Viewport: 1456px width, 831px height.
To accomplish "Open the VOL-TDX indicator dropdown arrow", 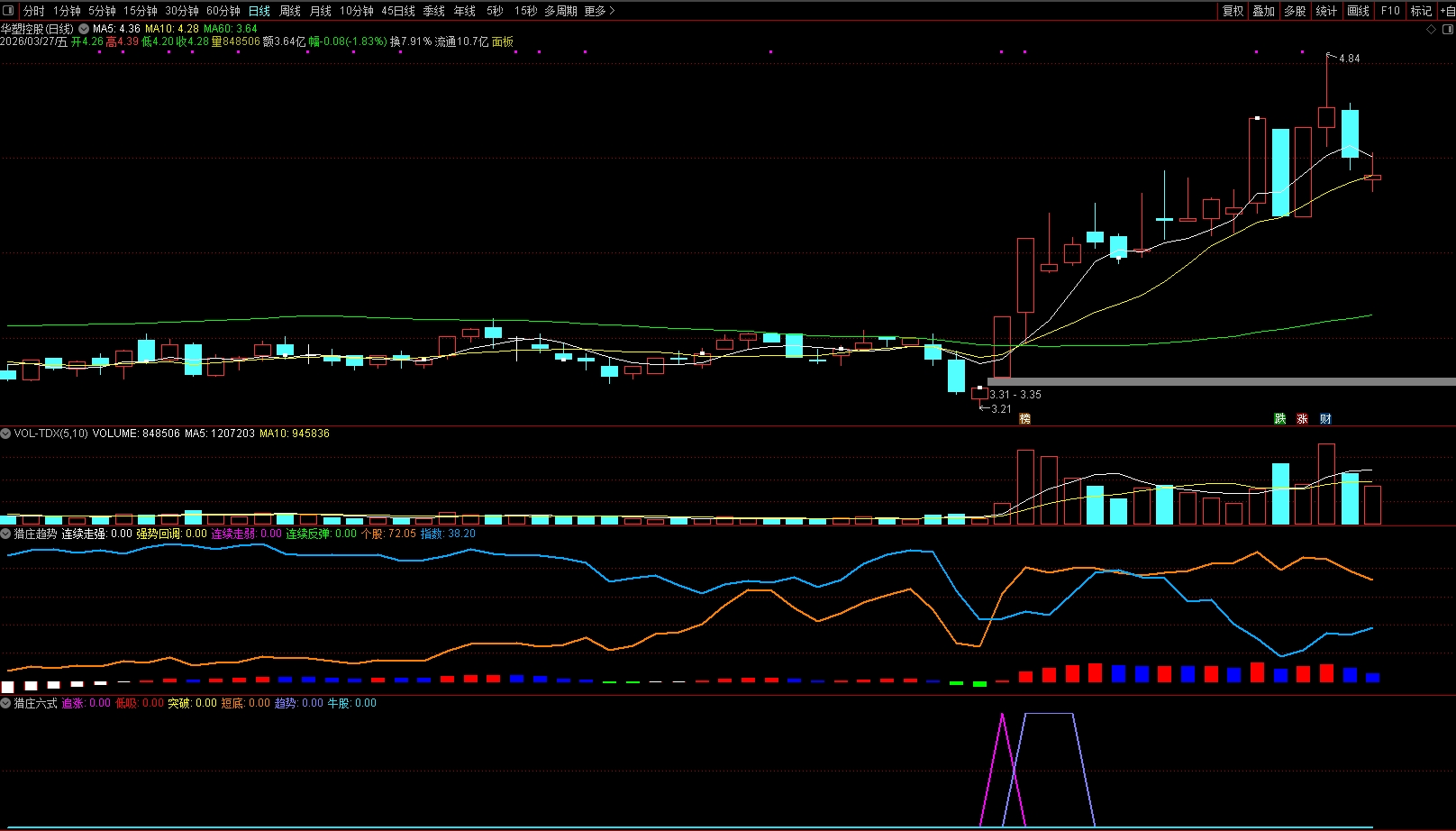I will (x=5, y=434).
